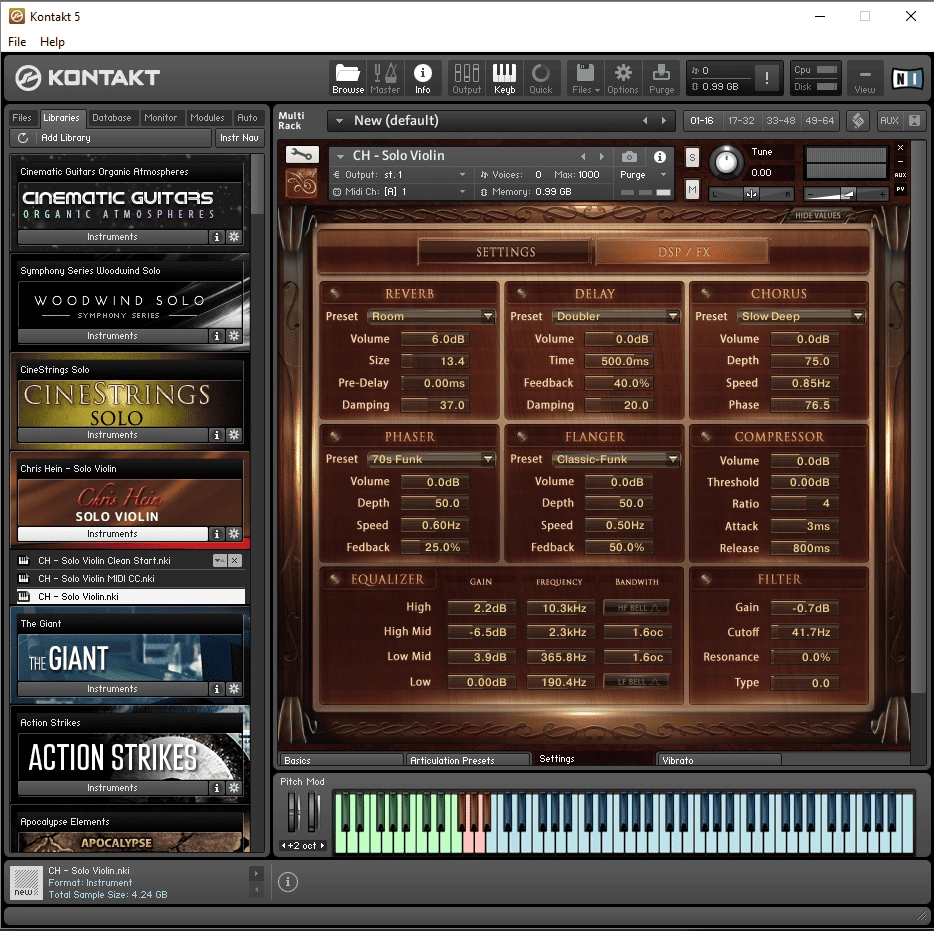This screenshot has width=934, height=931.
Task: Toggle the AUX sends button
Action: coord(889,121)
